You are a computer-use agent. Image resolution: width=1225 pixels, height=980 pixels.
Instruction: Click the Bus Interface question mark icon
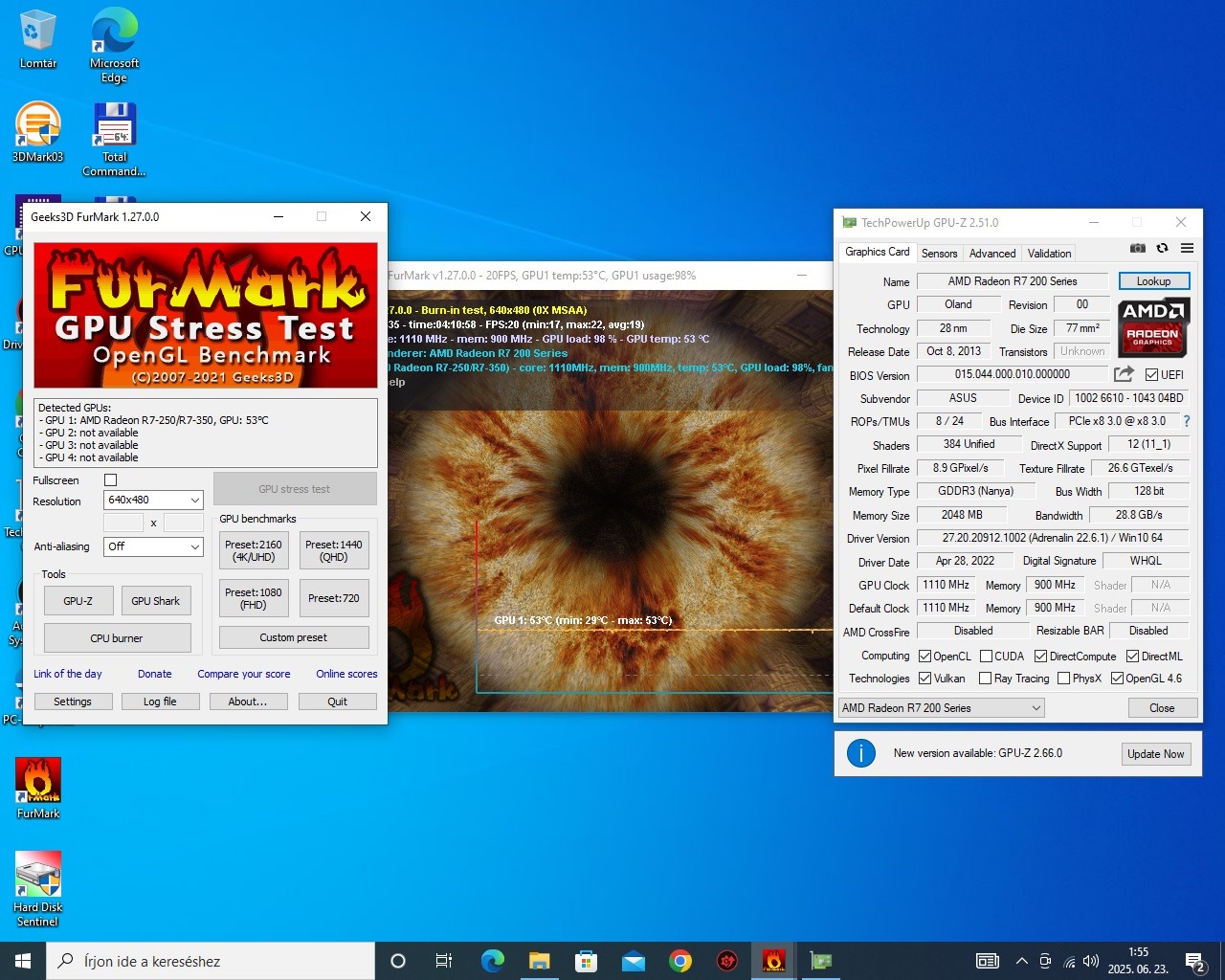[1187, 421]
